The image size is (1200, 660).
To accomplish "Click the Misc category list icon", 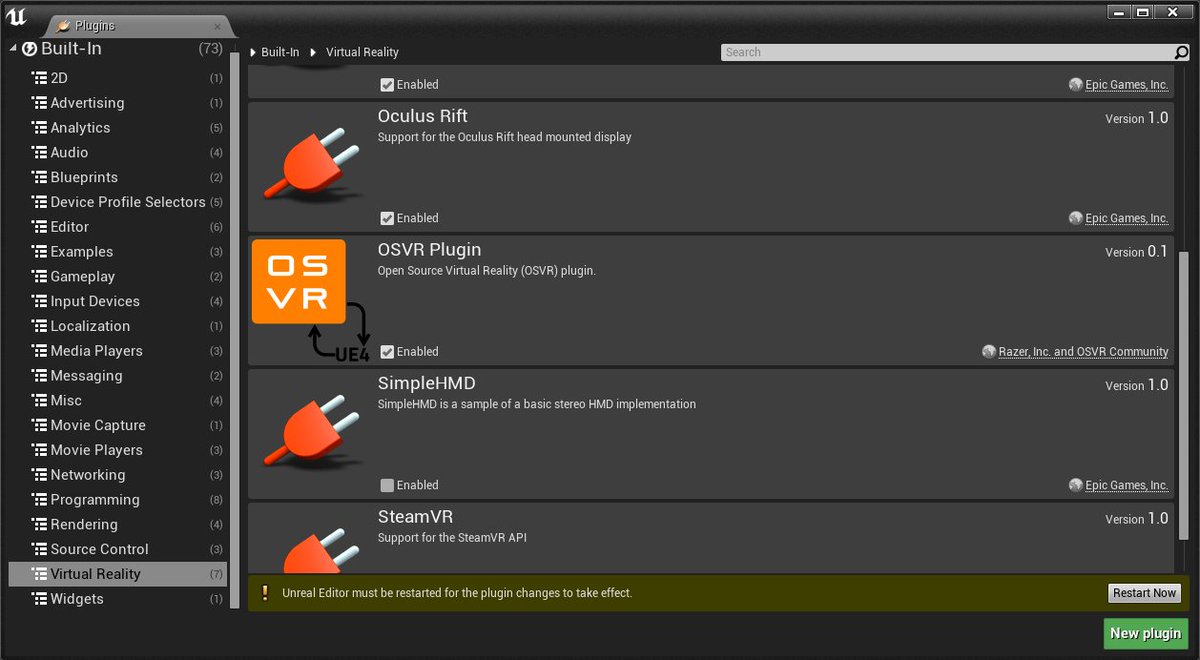I will [39, 400].
